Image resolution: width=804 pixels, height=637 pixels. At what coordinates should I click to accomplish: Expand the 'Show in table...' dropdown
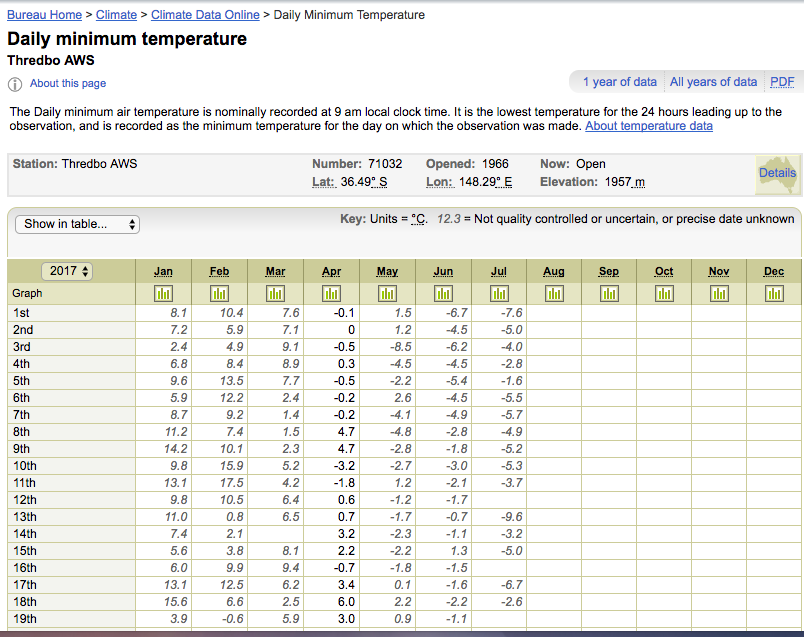tap(77, 224)
